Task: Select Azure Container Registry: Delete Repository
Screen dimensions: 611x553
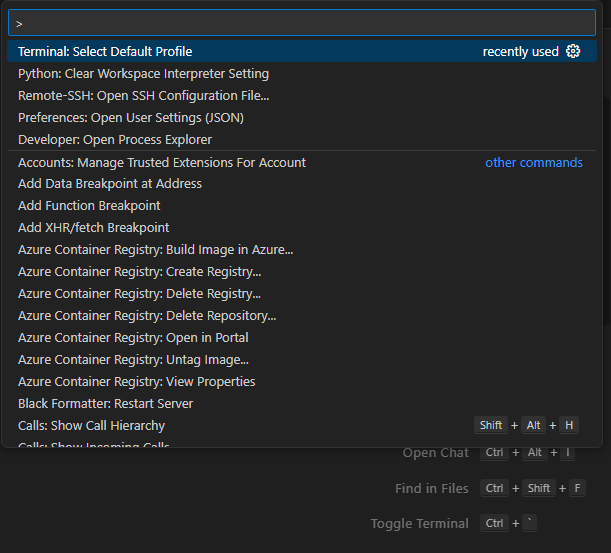Action: click(x=302, y=316)
